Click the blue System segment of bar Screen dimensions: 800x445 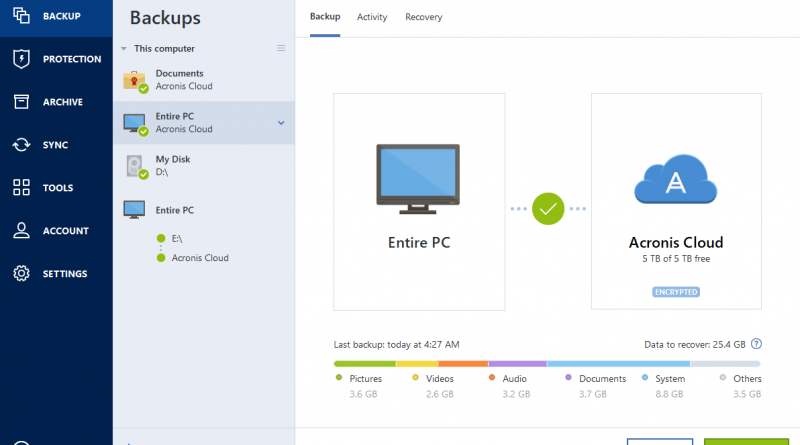pos(618,364)
